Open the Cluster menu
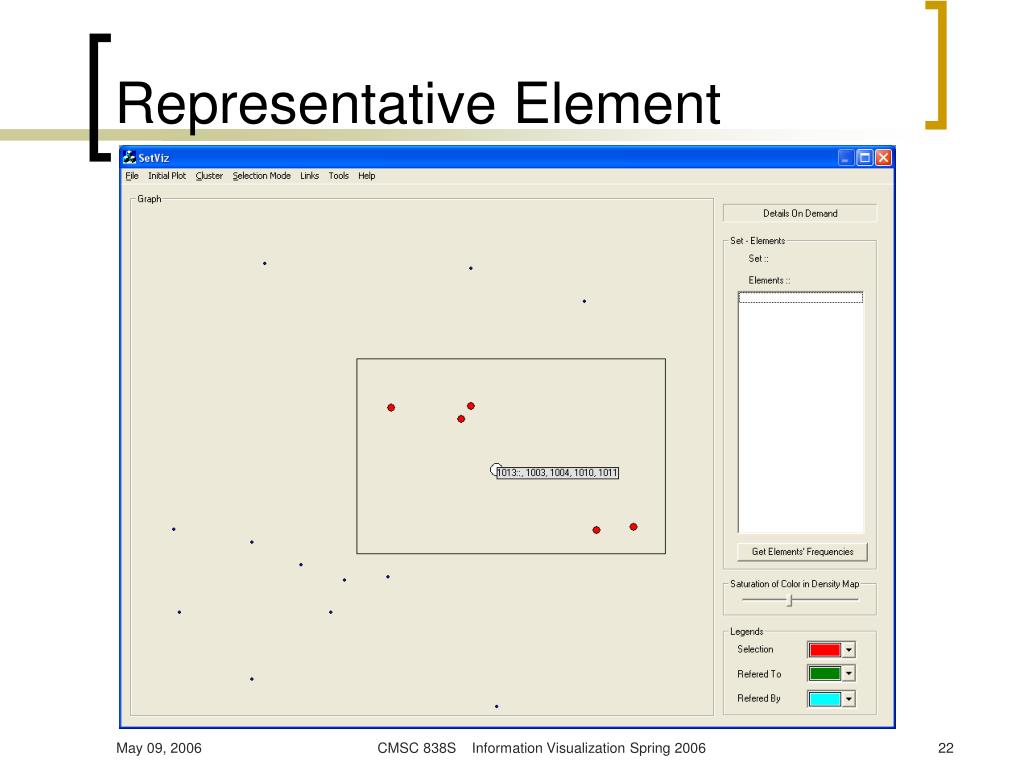The width and height of the screenshot is (1024, 768). 209,176
